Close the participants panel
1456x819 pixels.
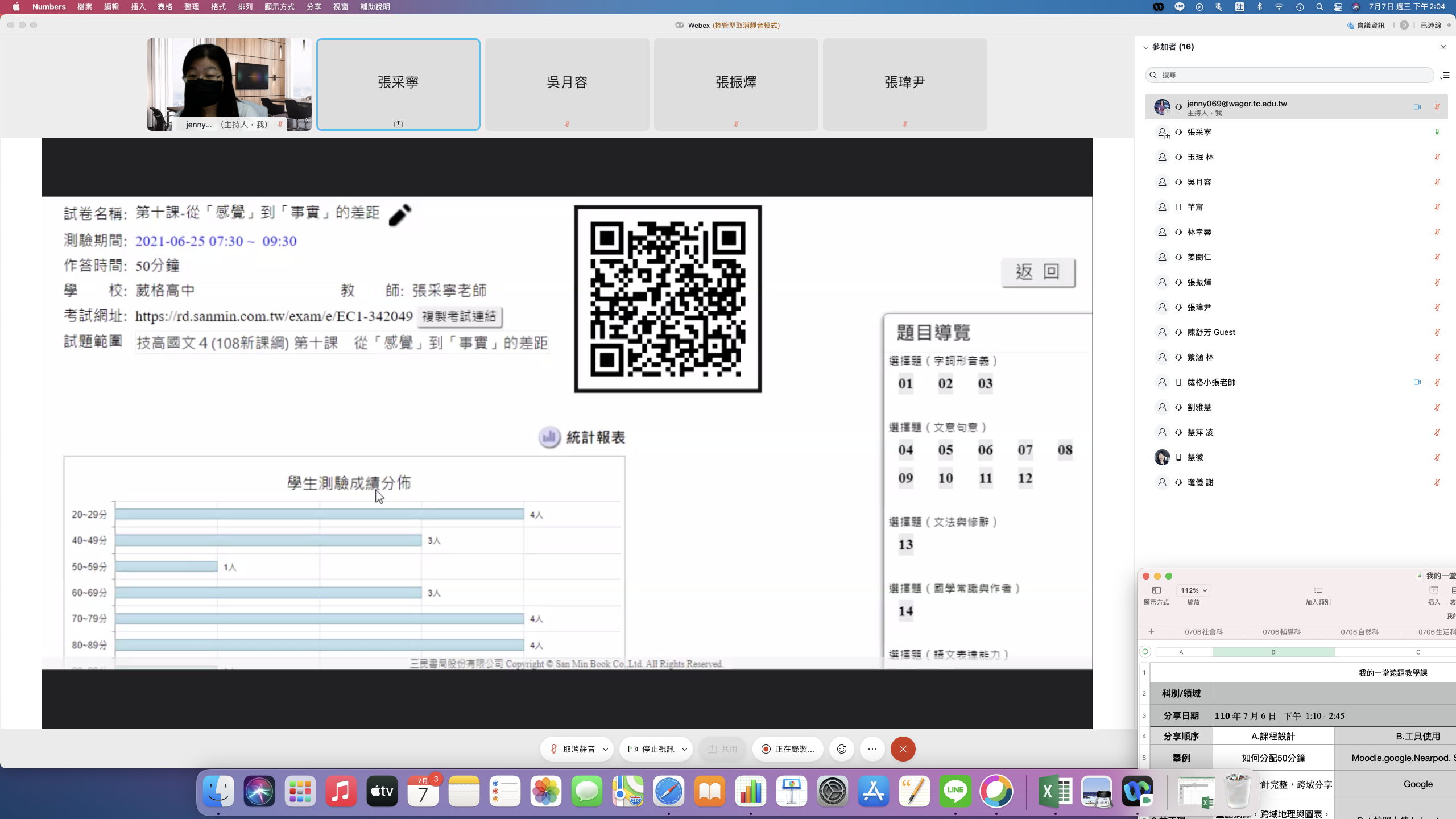1443,47
